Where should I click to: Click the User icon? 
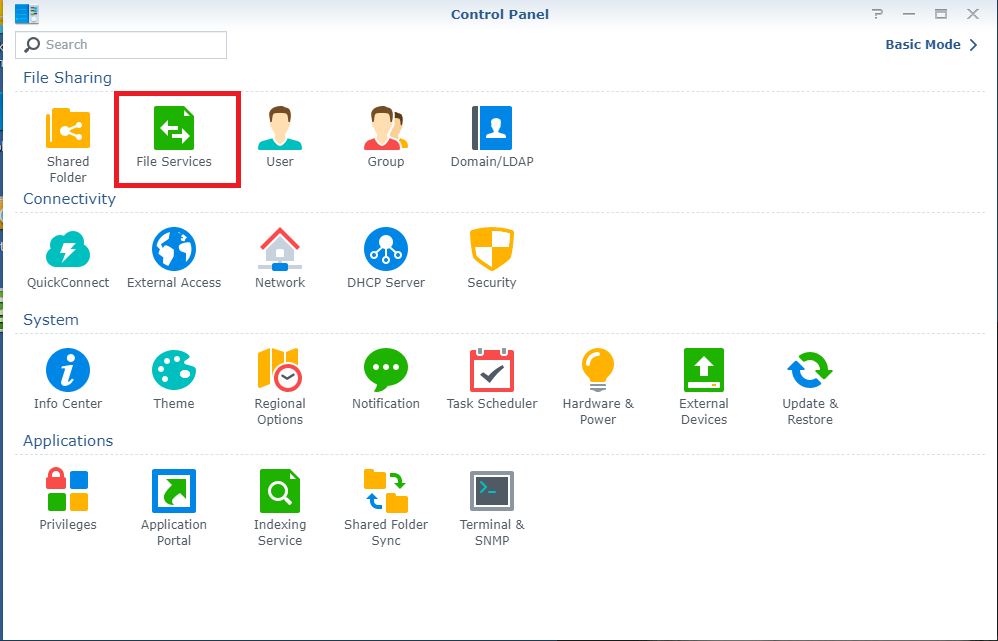pos(280,130)
